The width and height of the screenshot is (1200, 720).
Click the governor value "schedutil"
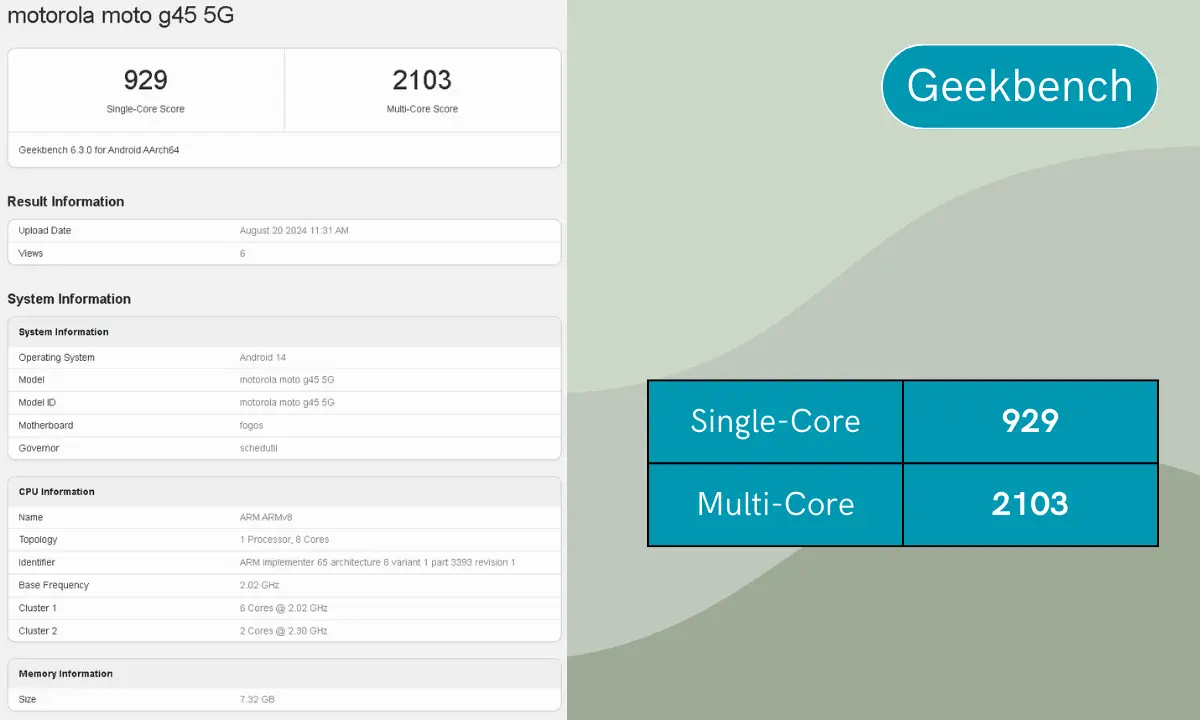(x=259, y=449)
